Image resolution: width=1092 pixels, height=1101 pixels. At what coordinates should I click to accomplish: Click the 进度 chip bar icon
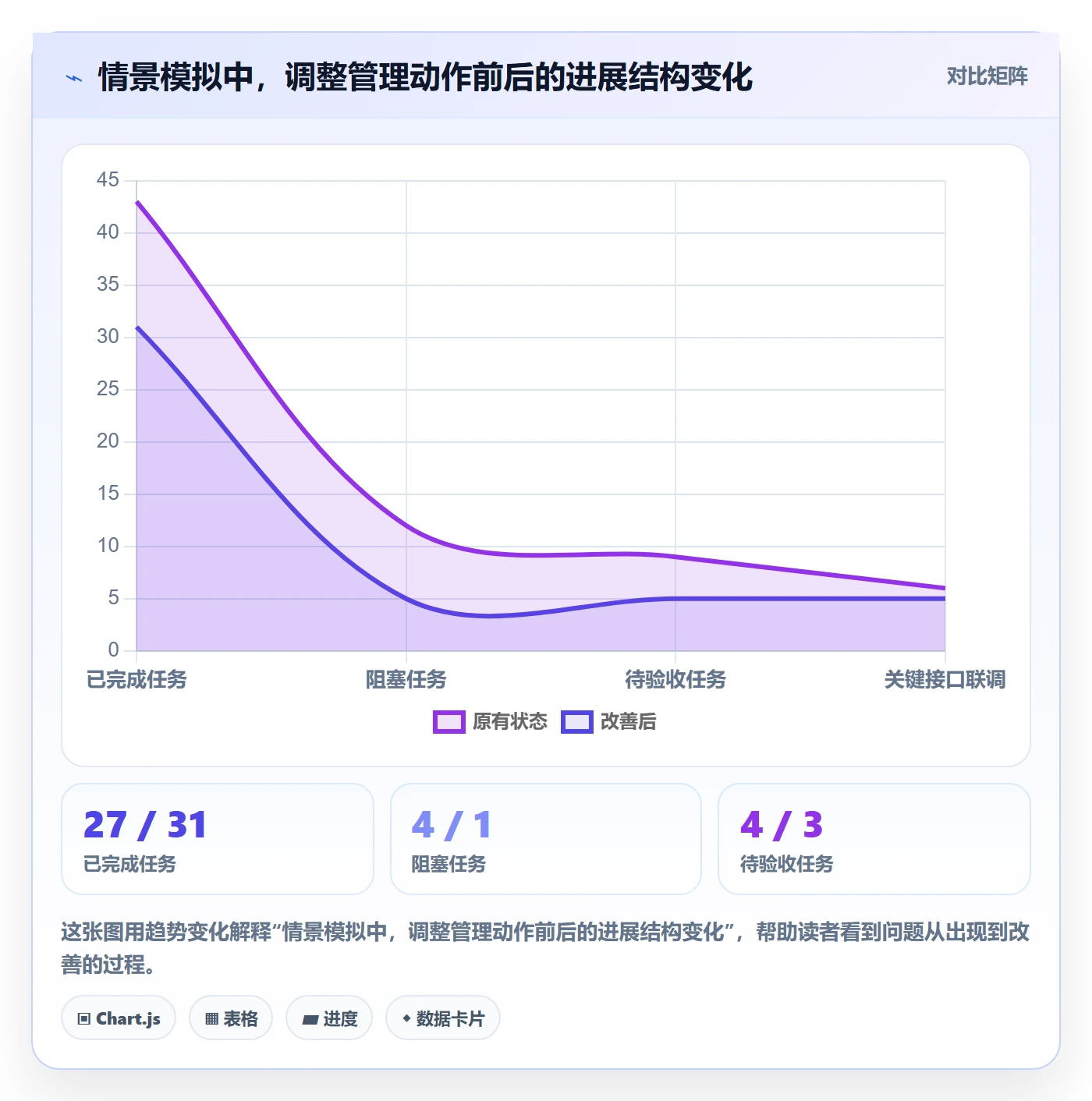[310, 1020]
